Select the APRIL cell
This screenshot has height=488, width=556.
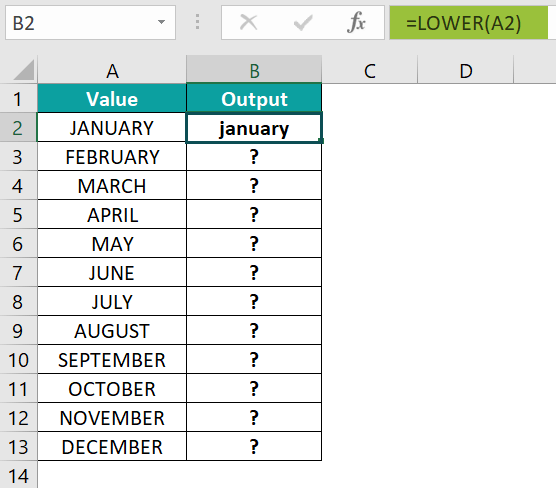(x=112, y=215)
